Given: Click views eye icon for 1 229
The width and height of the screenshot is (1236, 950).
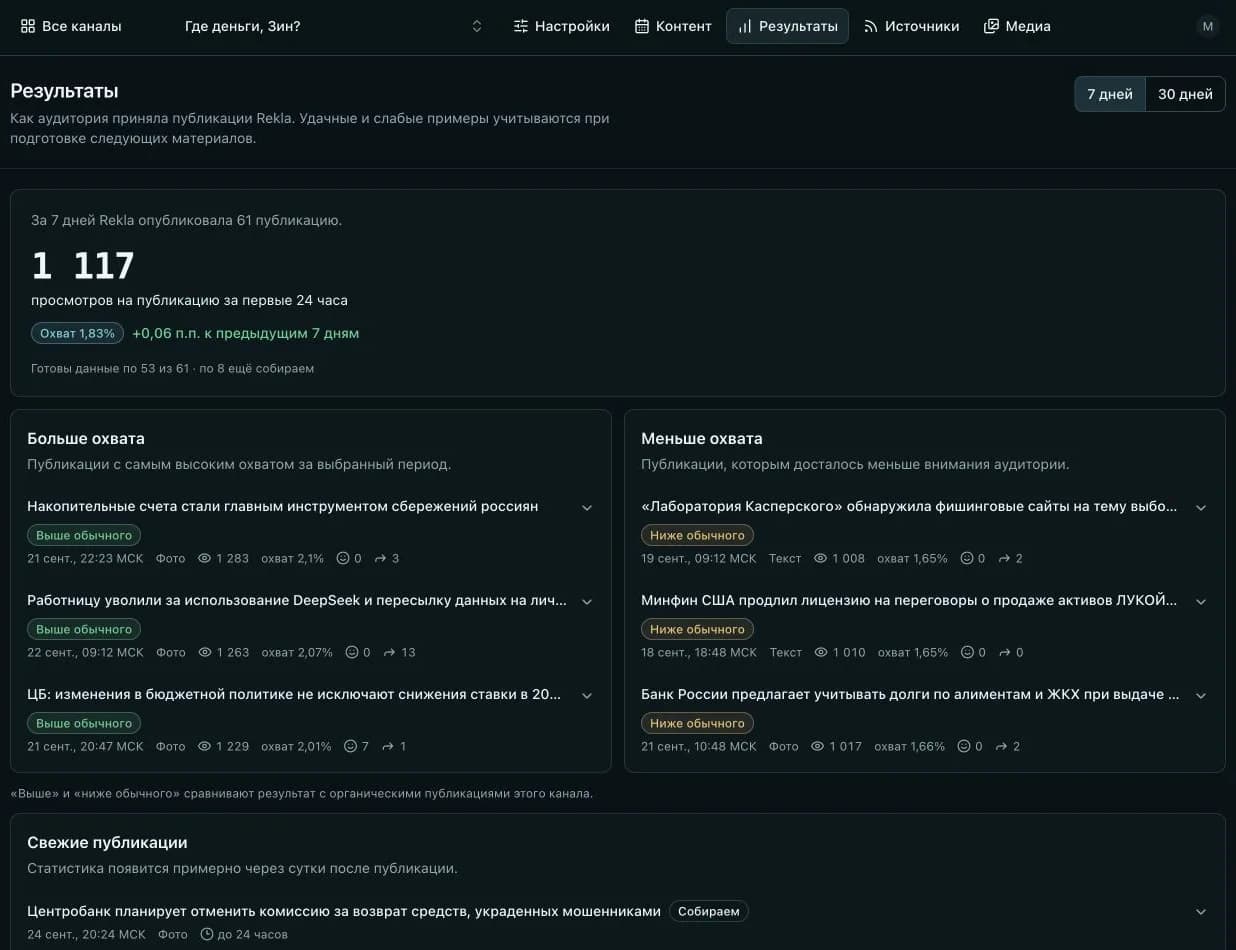Looking at the screenshot, I should pos(205,746).
